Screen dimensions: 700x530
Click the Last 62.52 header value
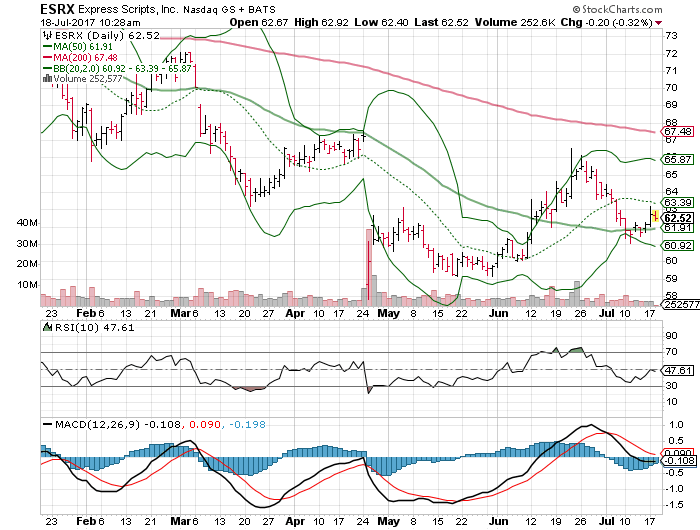click(442, 22)
